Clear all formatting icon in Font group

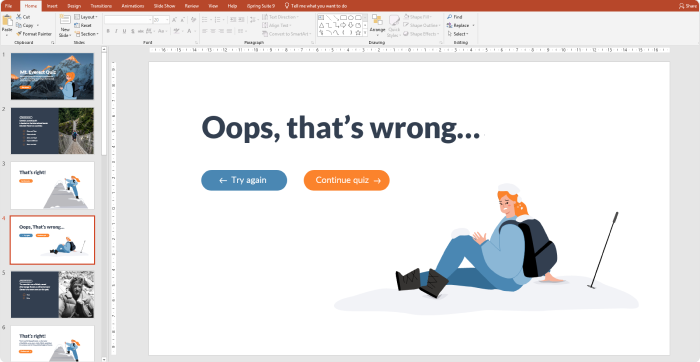[193, 20]
